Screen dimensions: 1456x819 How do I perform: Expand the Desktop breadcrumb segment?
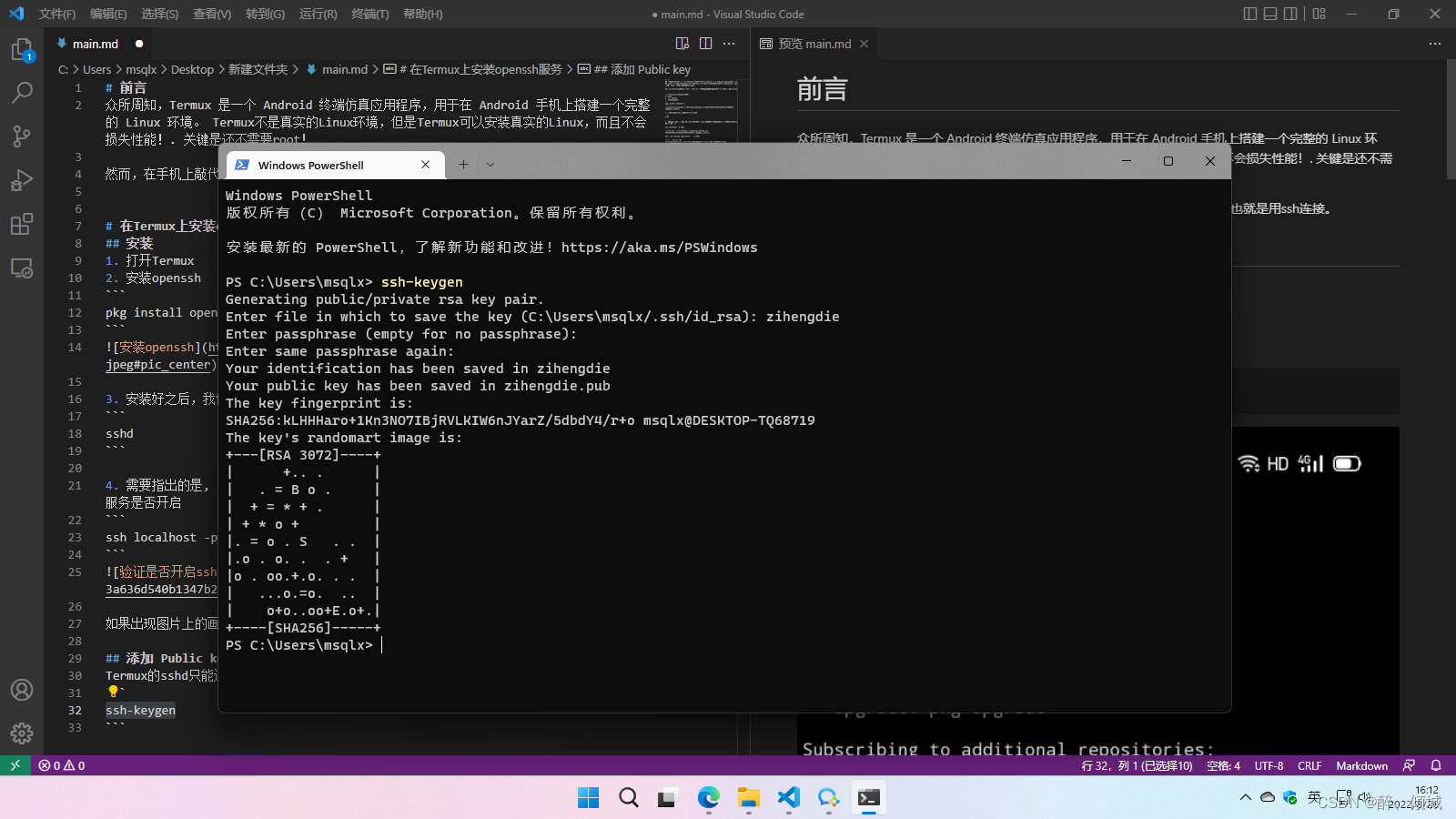click(192, 69)
